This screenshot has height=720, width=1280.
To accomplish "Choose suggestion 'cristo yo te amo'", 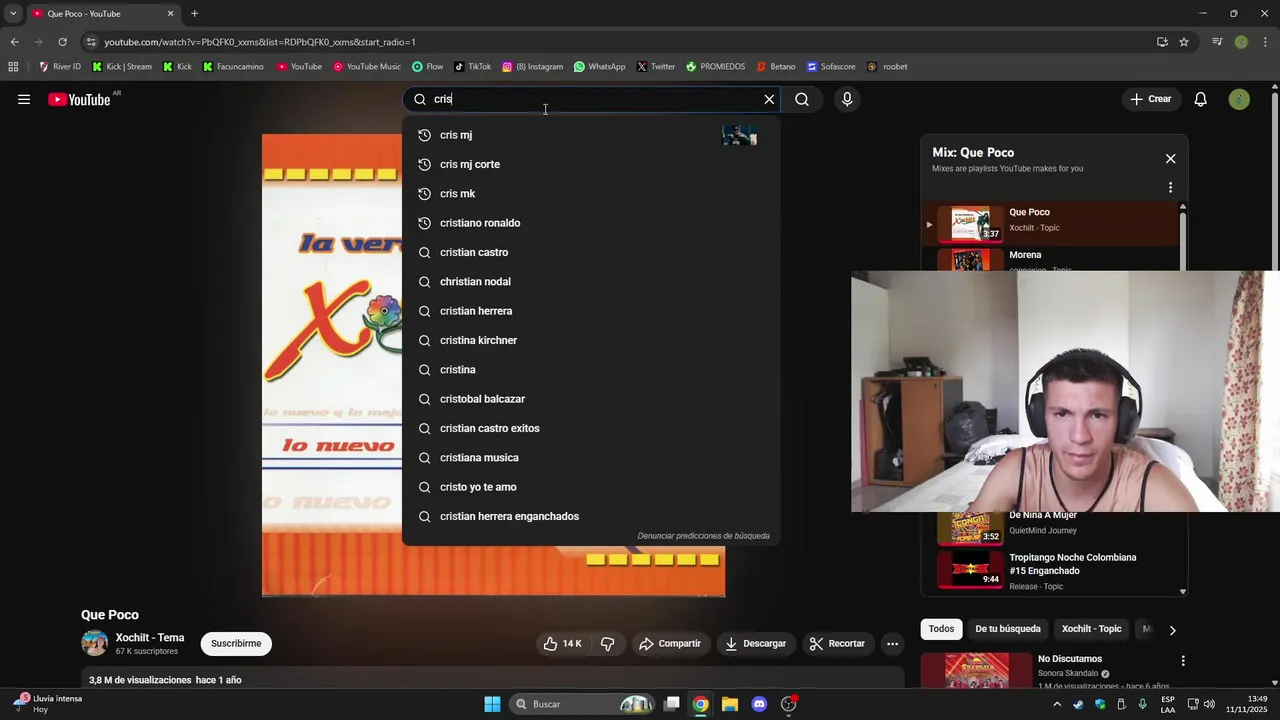I will click(x=591, y=487).
